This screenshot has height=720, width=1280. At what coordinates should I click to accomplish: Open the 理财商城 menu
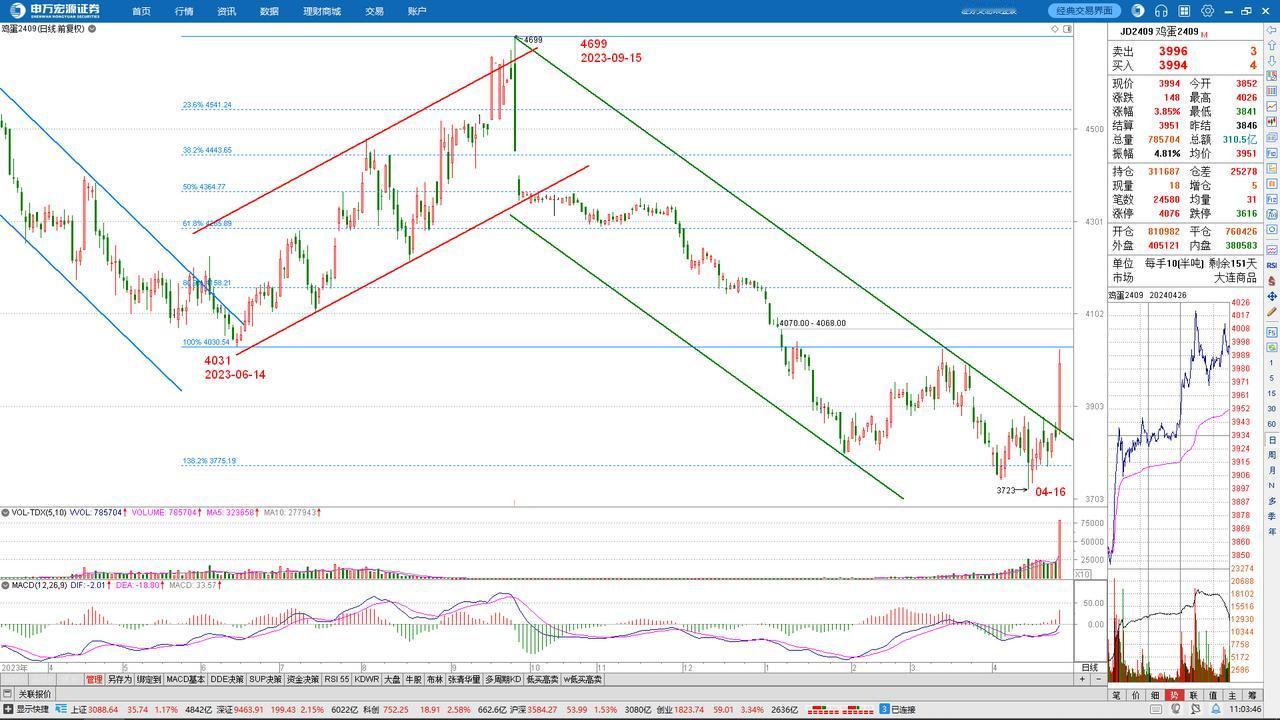click(x=322, y=11)
